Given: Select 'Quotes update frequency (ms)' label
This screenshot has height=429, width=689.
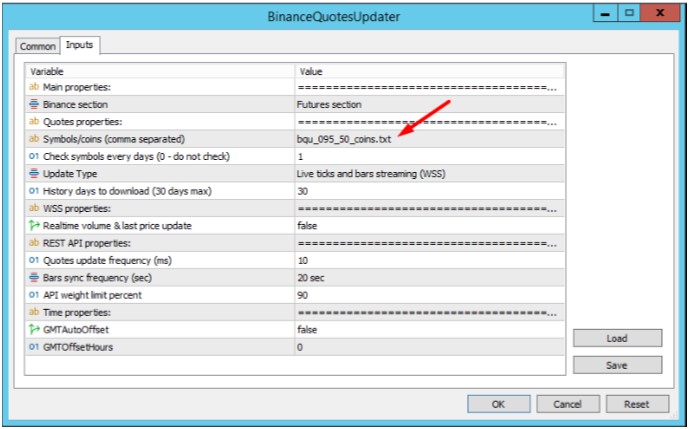Looking at the screenshot, I should pos(107,260).
